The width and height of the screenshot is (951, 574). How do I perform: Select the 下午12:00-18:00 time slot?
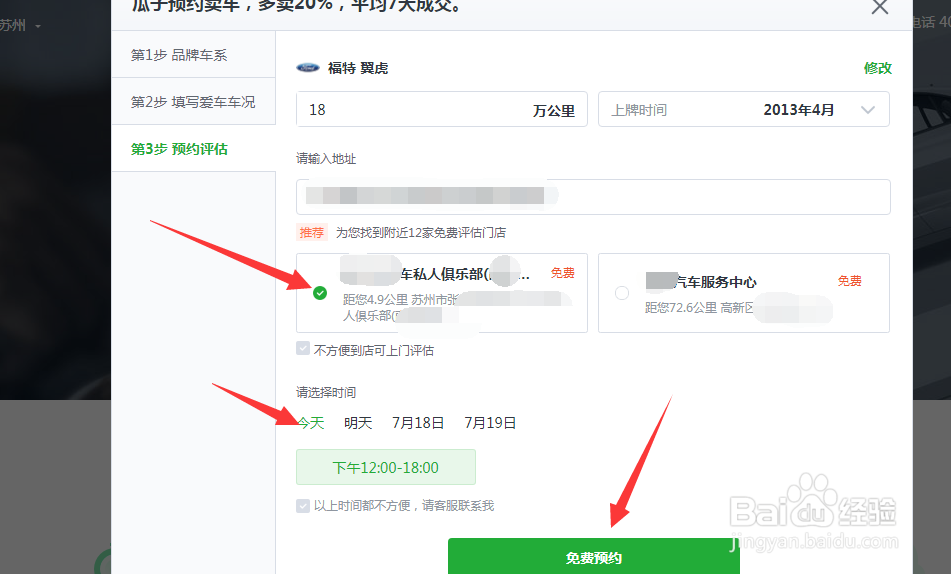click(x=386, y=467)
